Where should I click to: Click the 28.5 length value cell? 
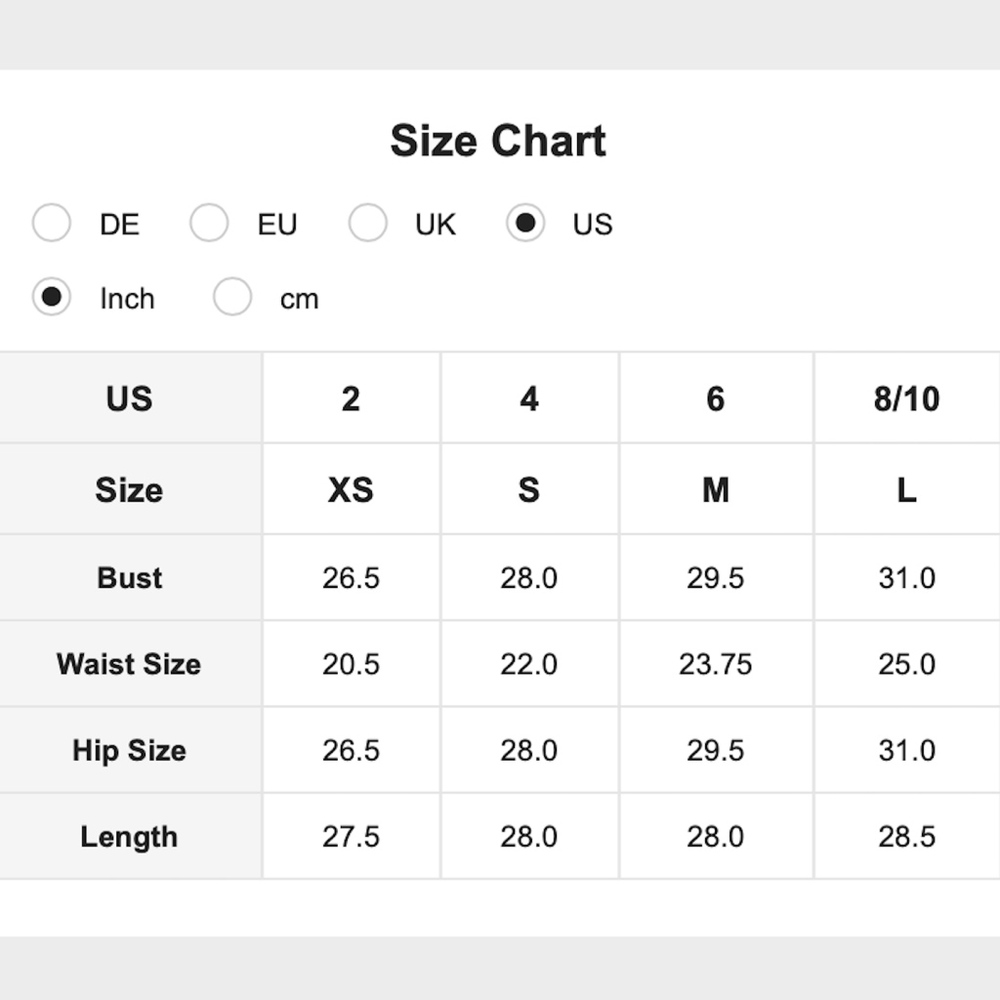(x=906, y=837)
